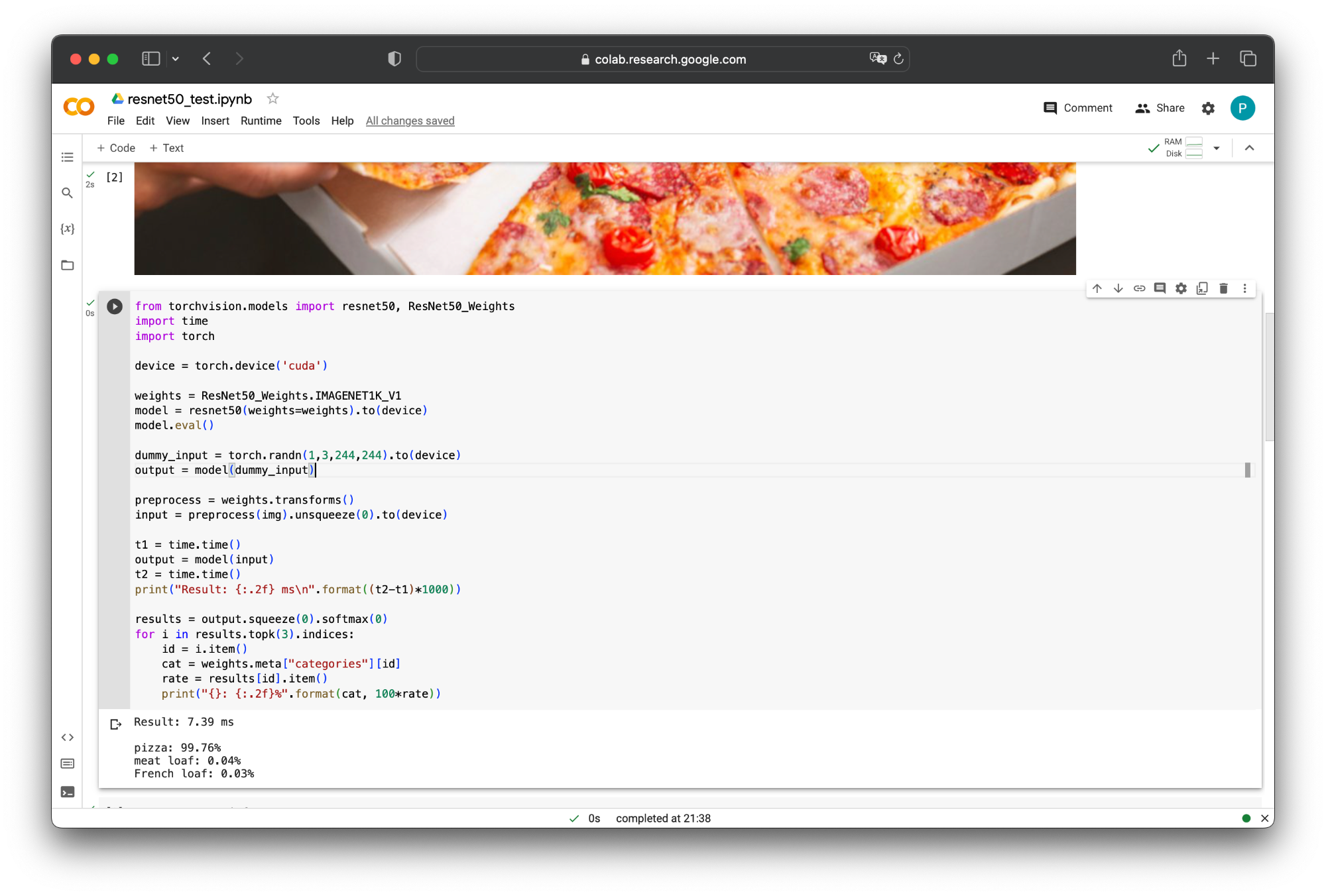Click the pizza output image
The image size is (1326, 896).
tap(605, 219)
